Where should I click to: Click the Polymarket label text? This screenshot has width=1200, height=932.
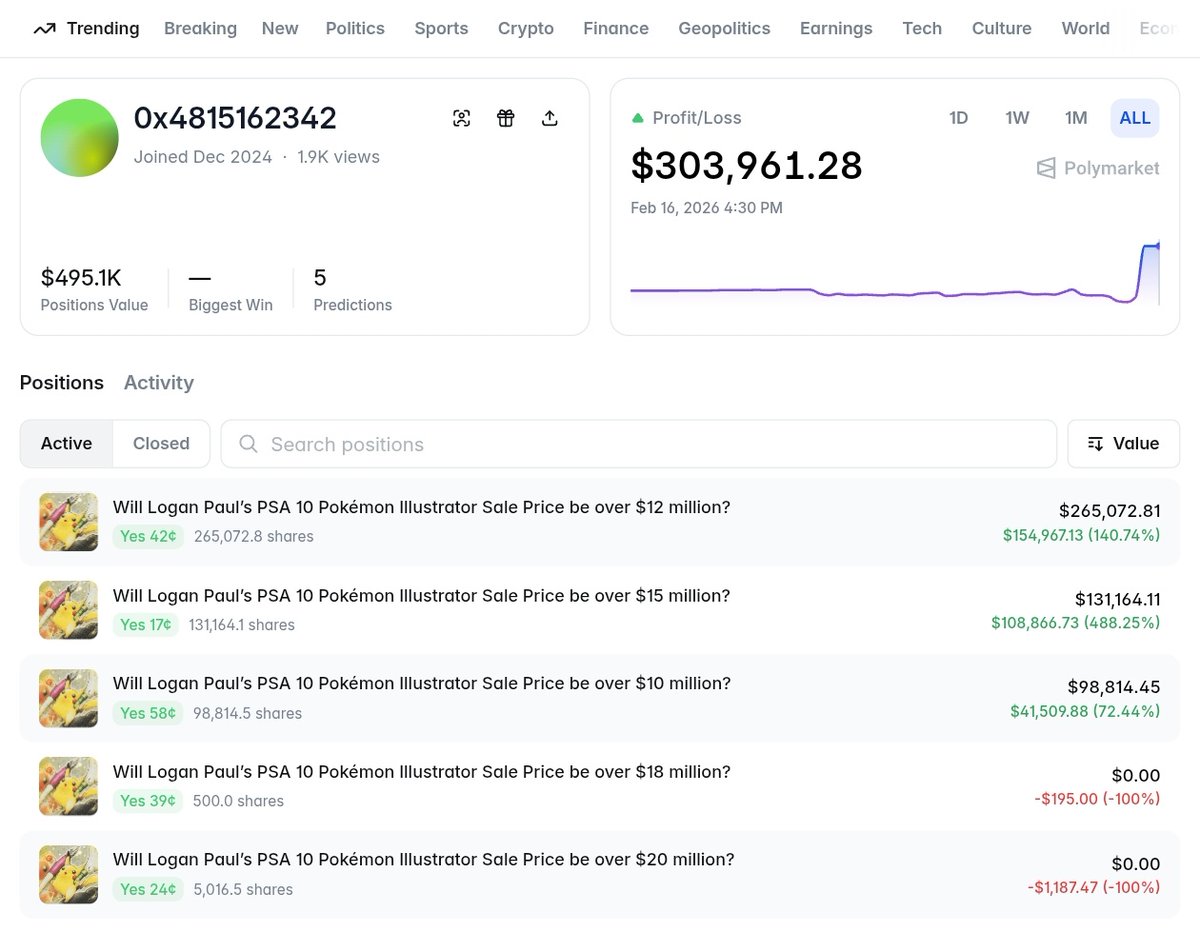click(1112, 168)
